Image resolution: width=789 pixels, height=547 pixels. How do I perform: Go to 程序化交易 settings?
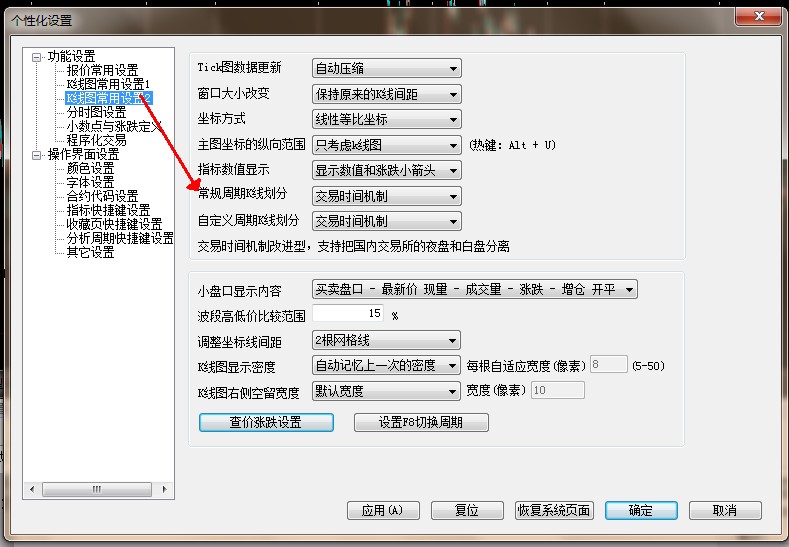pyautogui.click(x=96, y=141)
